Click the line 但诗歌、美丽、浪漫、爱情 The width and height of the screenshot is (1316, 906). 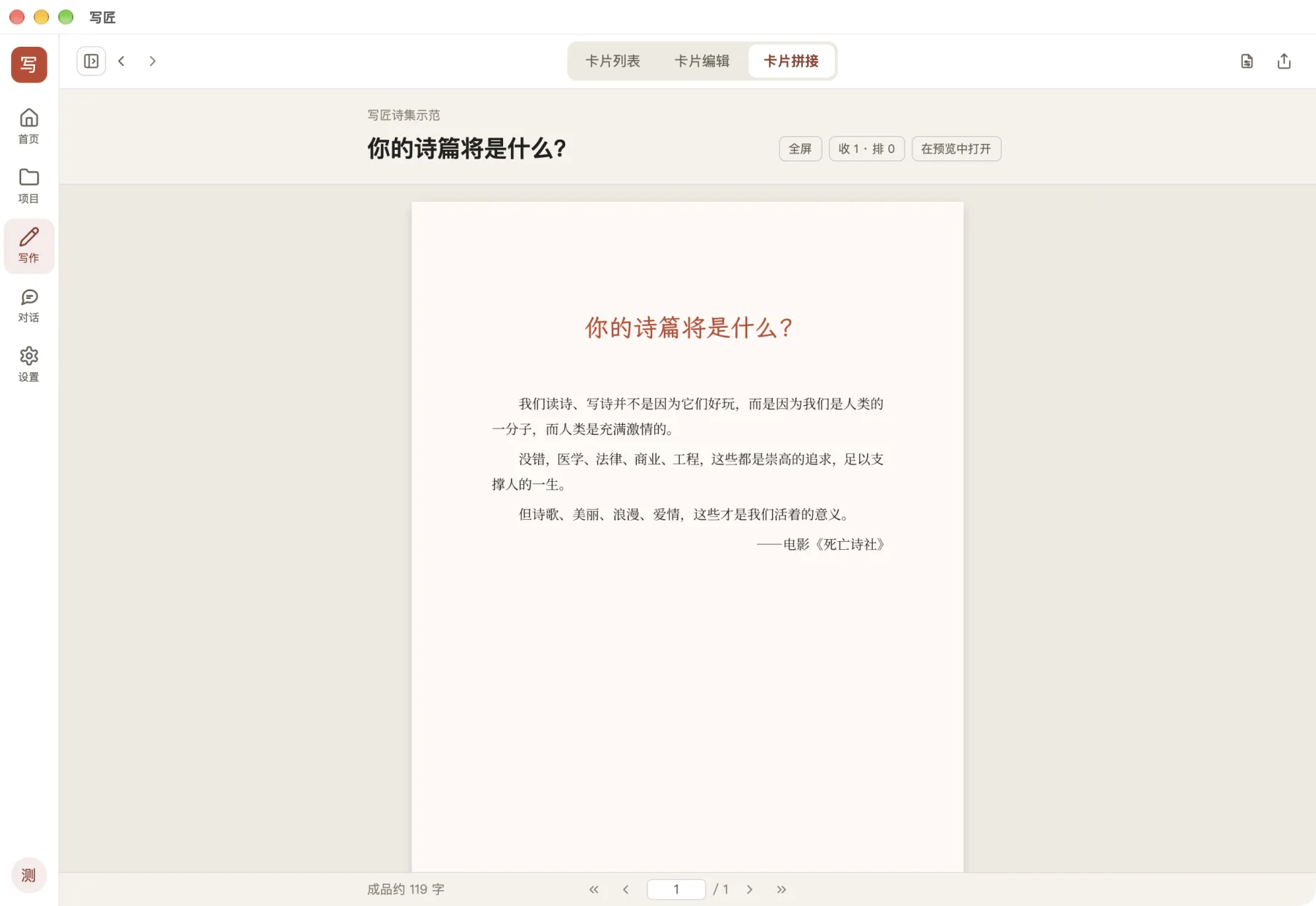click(686, 515)
